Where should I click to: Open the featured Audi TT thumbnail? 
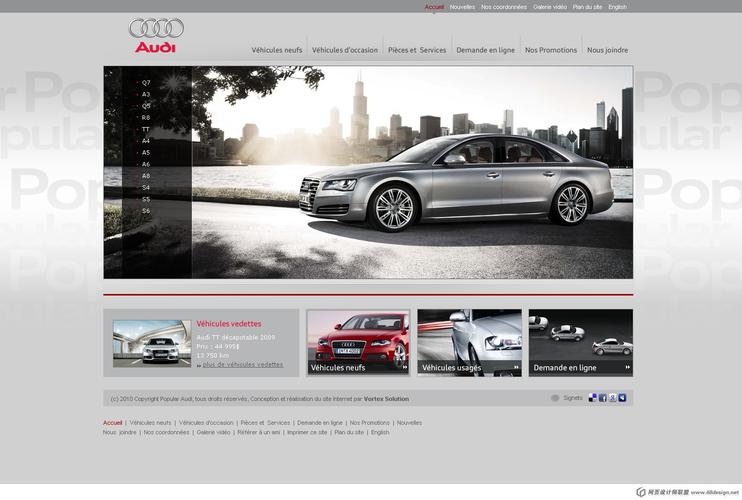click(x=152, y=343)
